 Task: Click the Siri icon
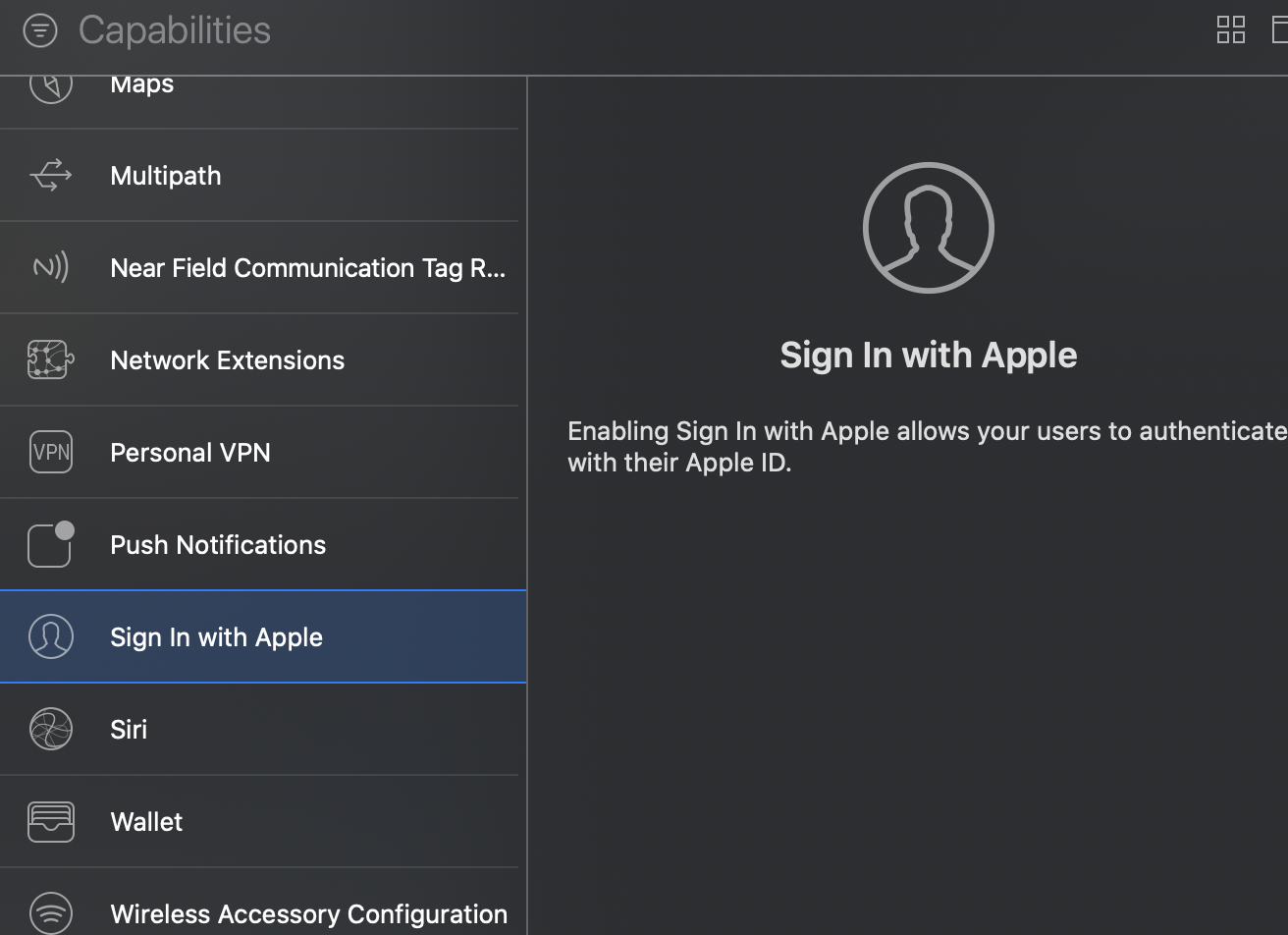[50, 730]
